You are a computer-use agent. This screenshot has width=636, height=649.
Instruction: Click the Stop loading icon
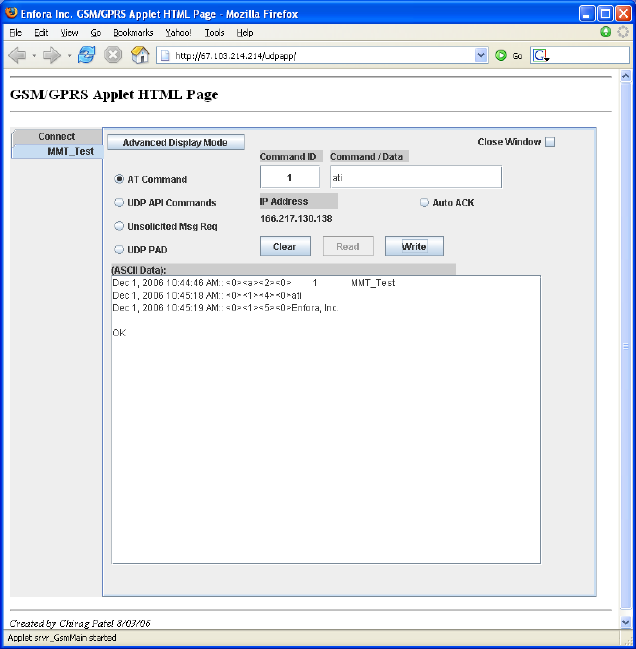click(113, 55)
